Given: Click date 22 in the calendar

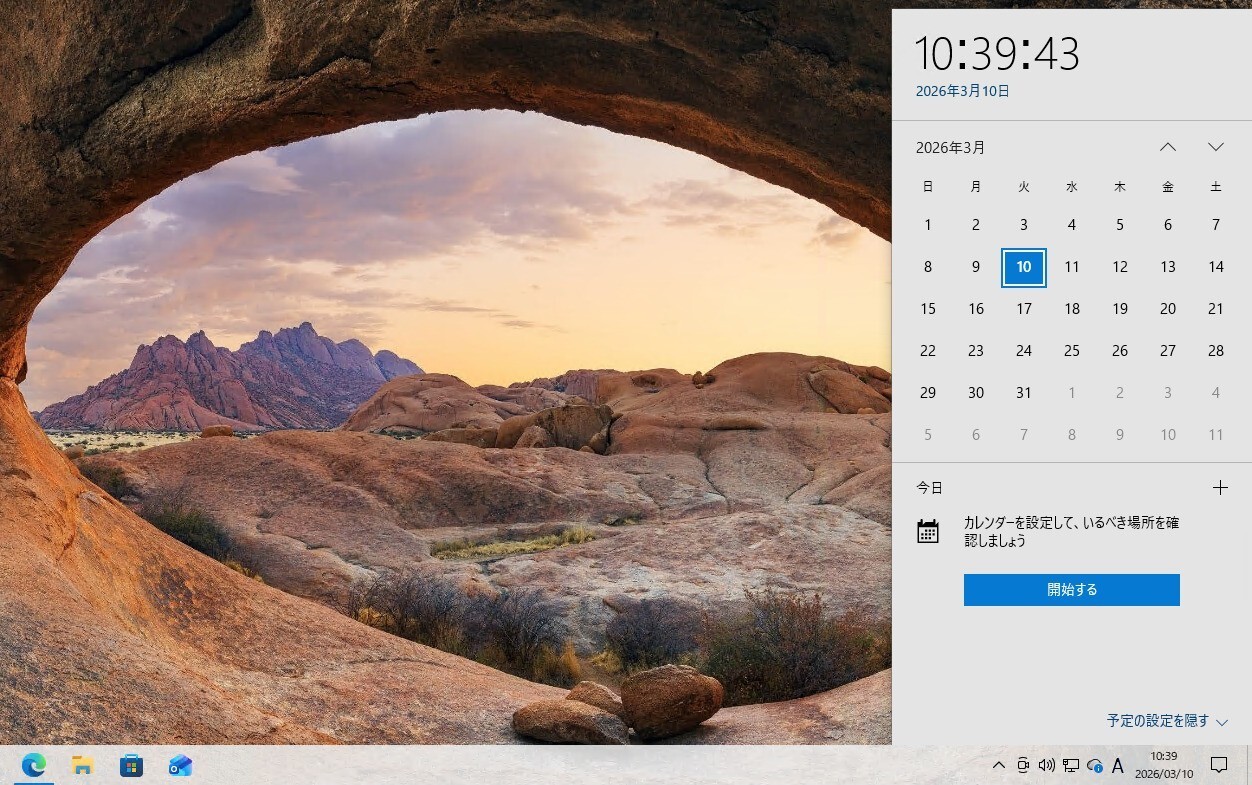Looking at the screenshot, I should coord(928,351).
